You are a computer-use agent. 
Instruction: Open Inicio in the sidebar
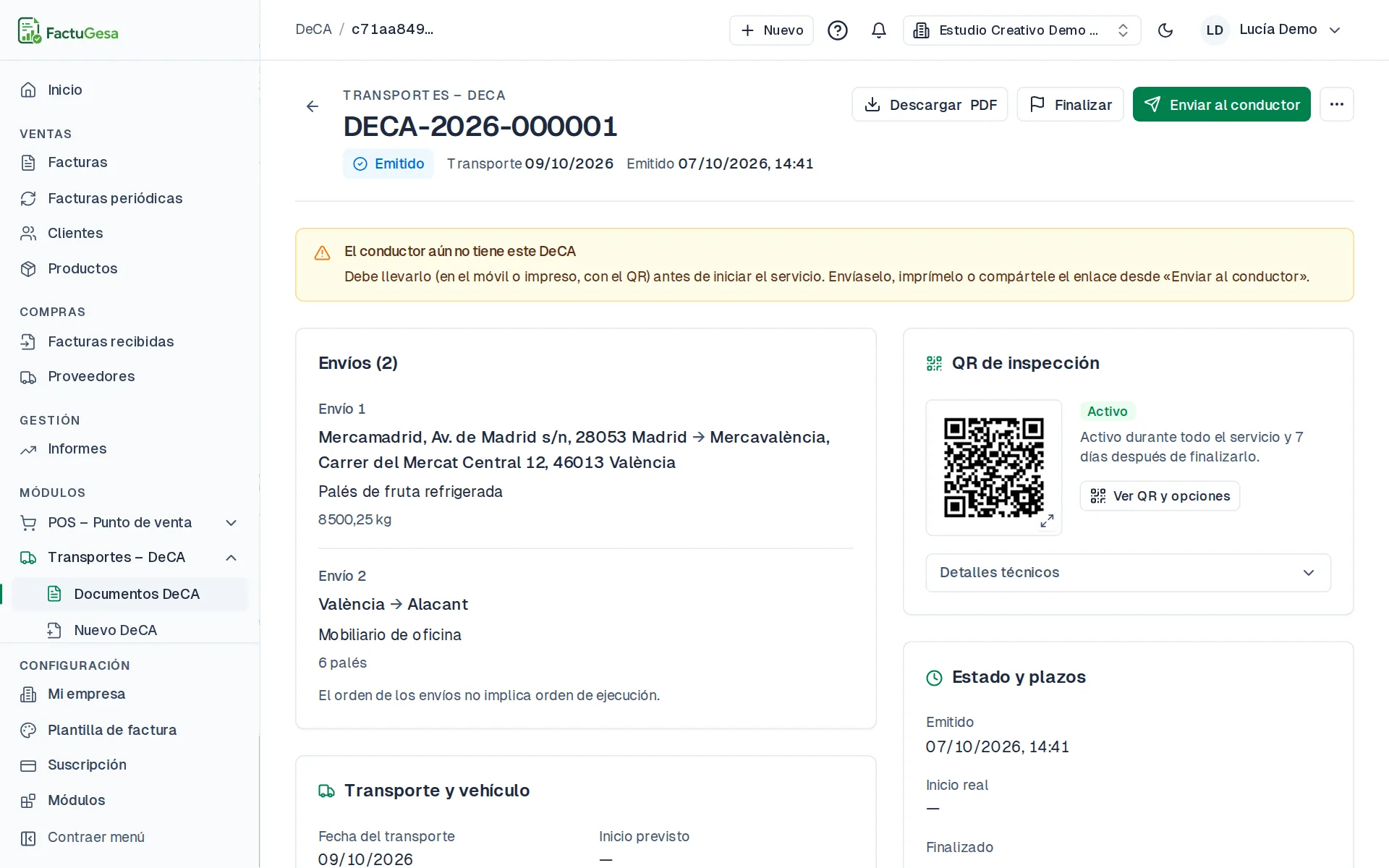pos(129,90)
